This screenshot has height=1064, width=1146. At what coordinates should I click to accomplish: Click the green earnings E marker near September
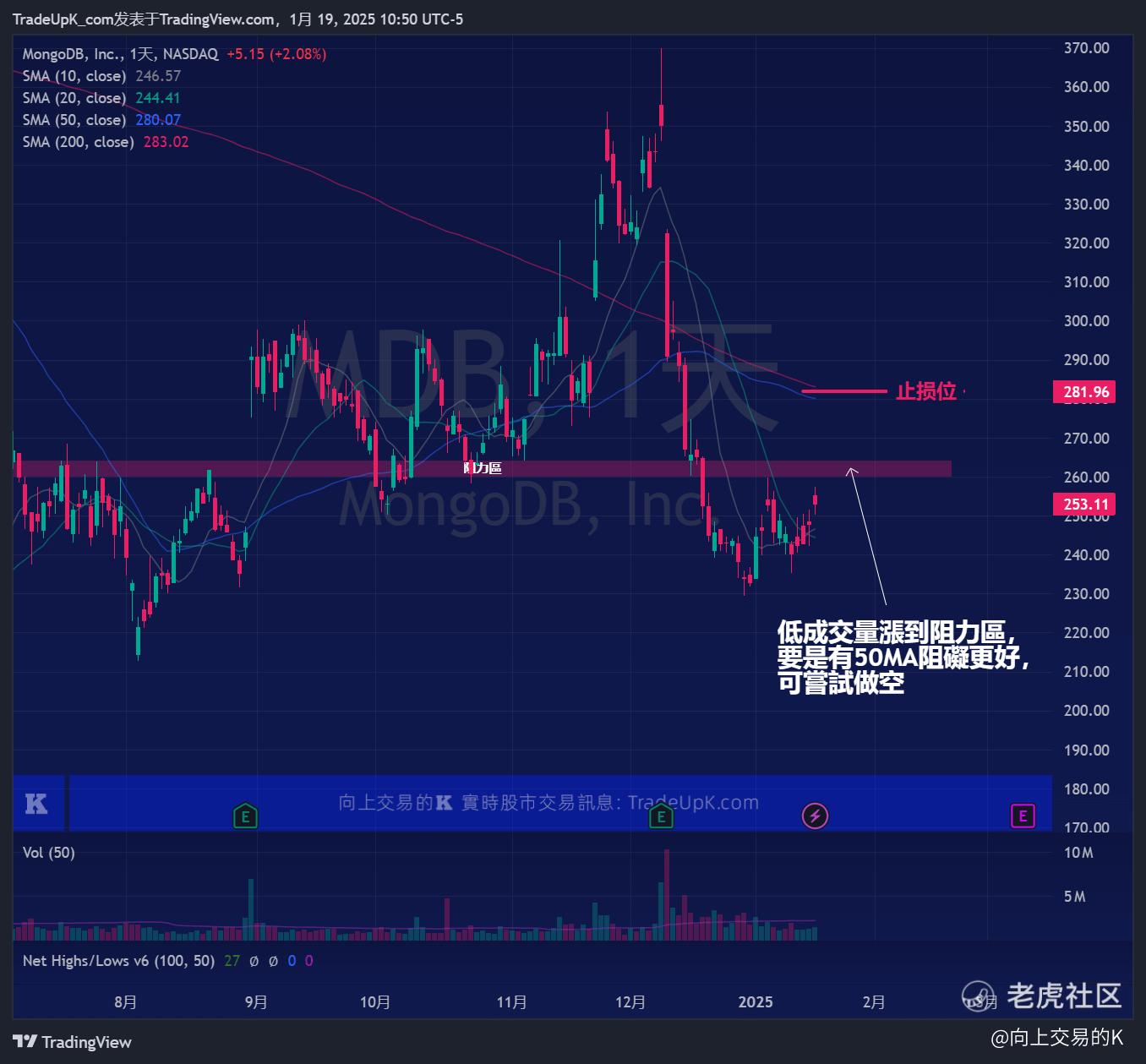point(245,816)
